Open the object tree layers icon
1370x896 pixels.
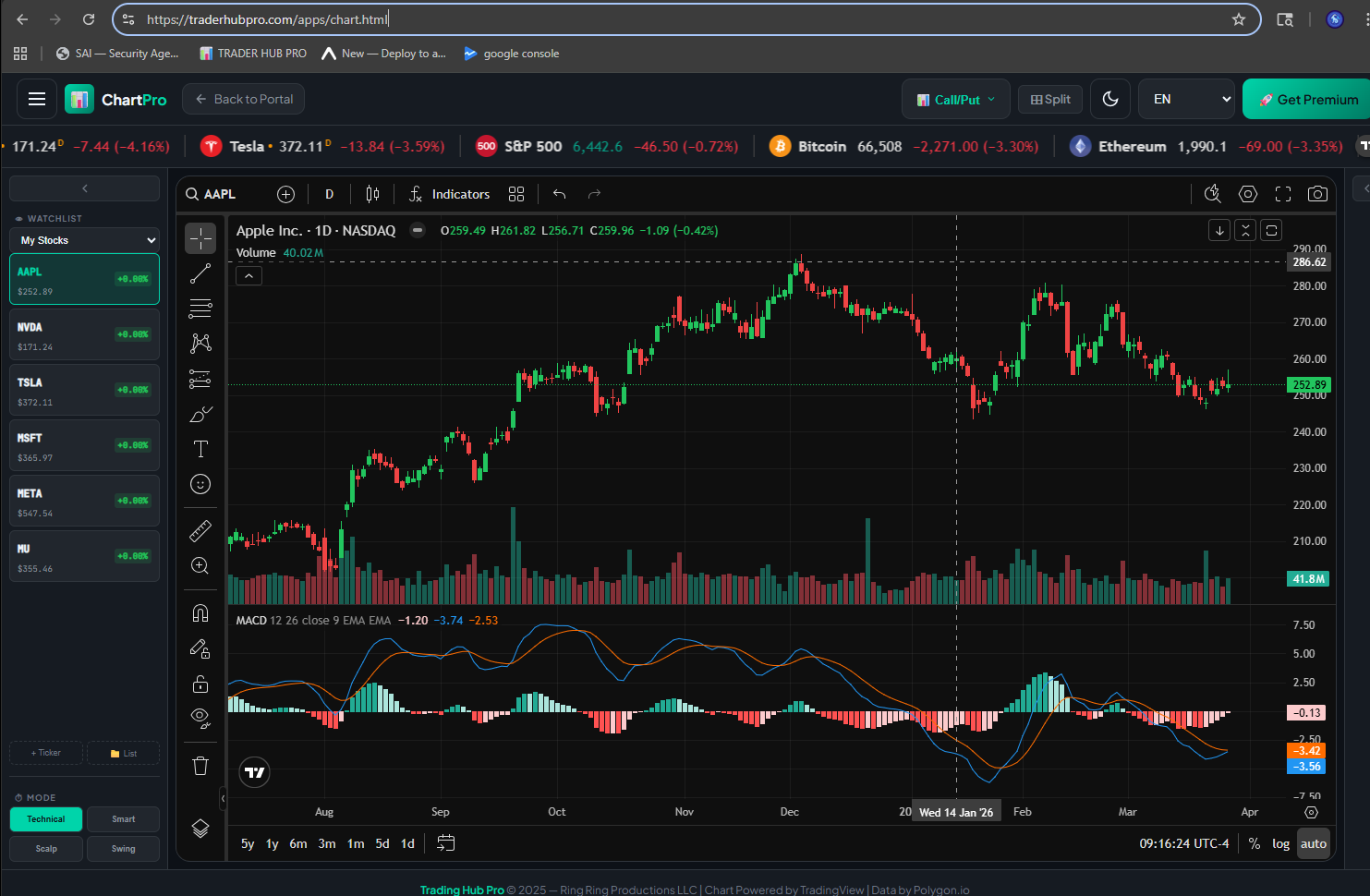pyautogui.click(x=200, y=829)
